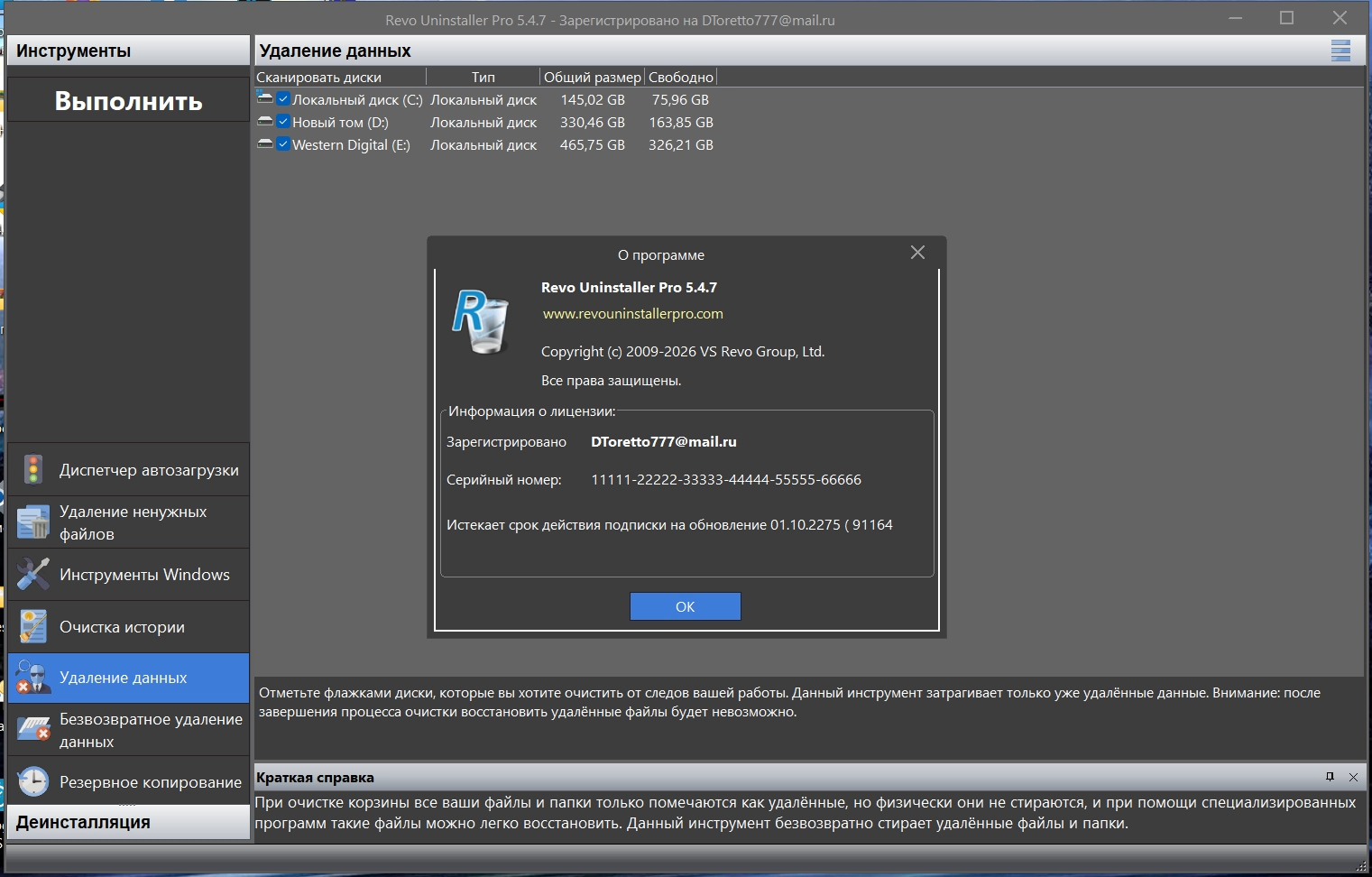This screenshot has width=1372, height=877.
Task: Open the hamburger menu in the header
Action: tap(1340, 51)
